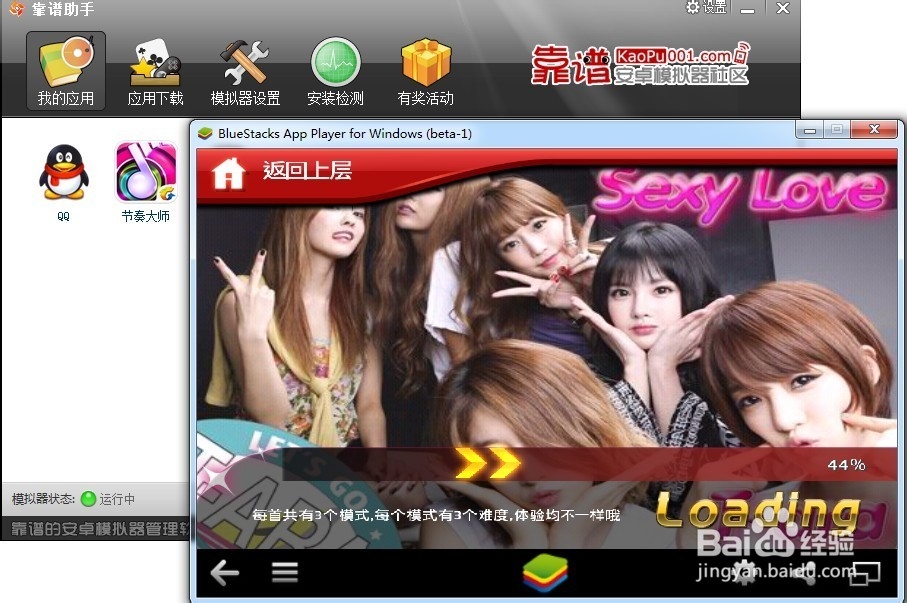
Task: Click the home icon in BlueStacks
Action: coord(228,173)
